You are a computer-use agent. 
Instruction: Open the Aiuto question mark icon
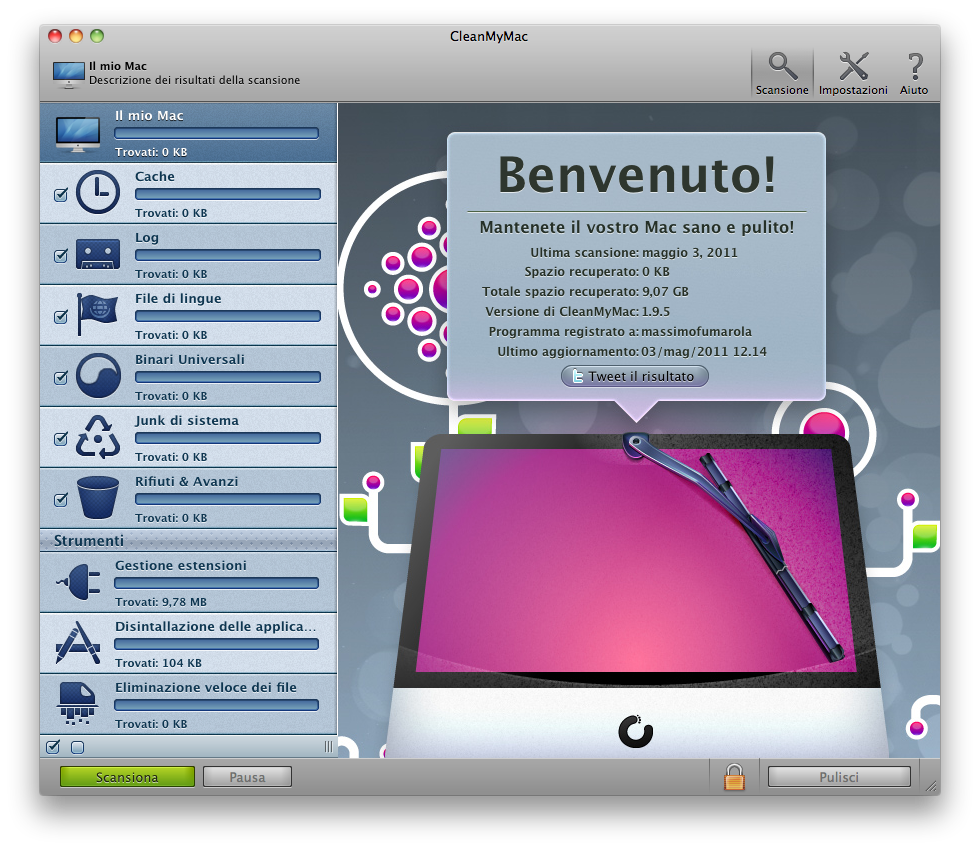pyautogui.click(x=913, y=67)
